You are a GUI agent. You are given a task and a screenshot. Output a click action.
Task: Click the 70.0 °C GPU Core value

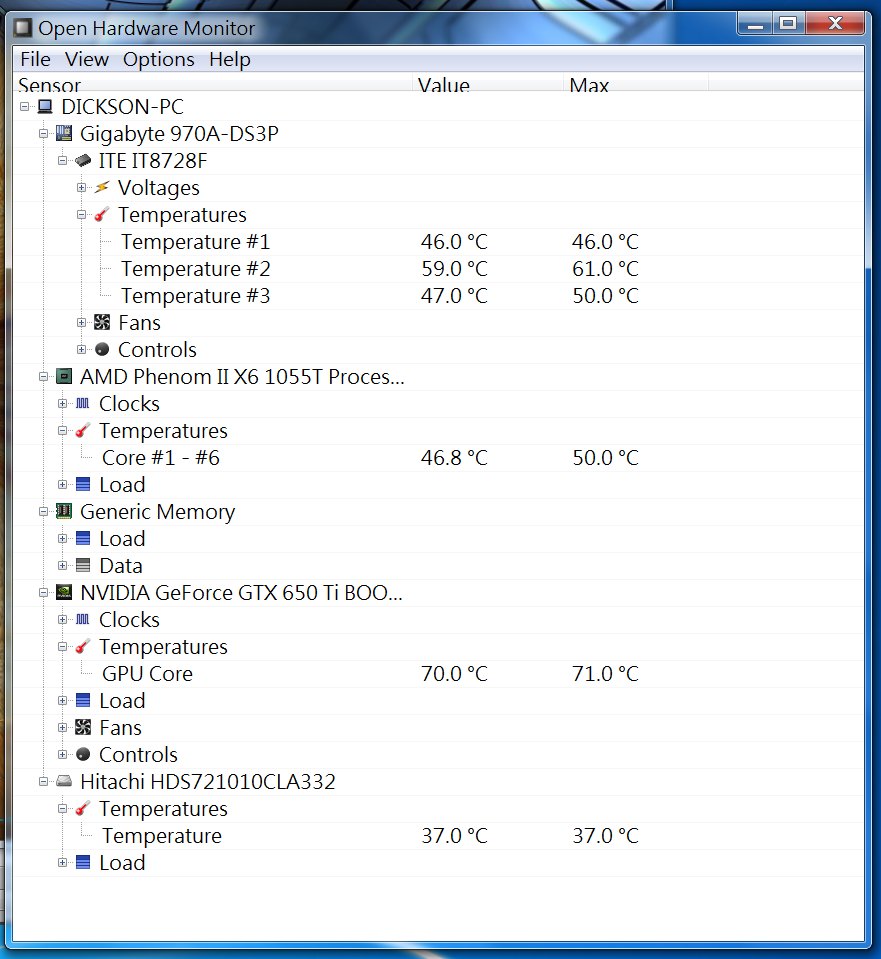[455, 673]
